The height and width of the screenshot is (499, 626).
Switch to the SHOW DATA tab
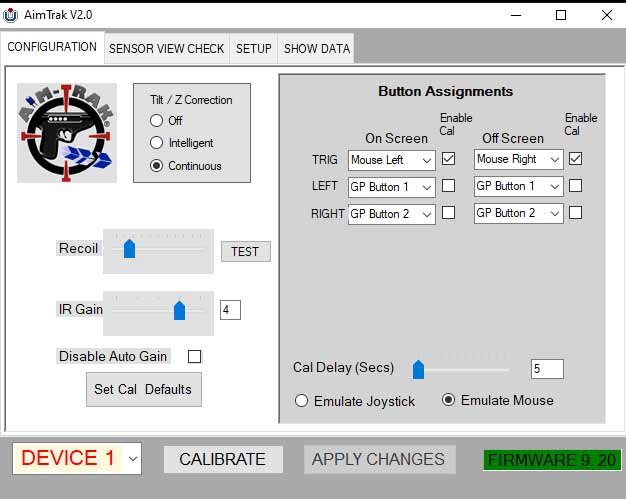pos(317,49)
